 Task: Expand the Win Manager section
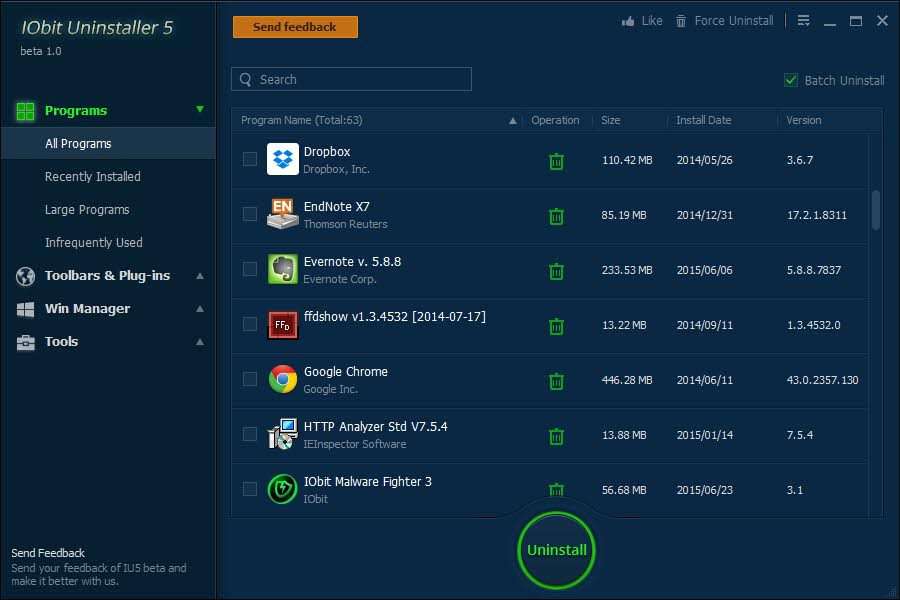[200, 309]
